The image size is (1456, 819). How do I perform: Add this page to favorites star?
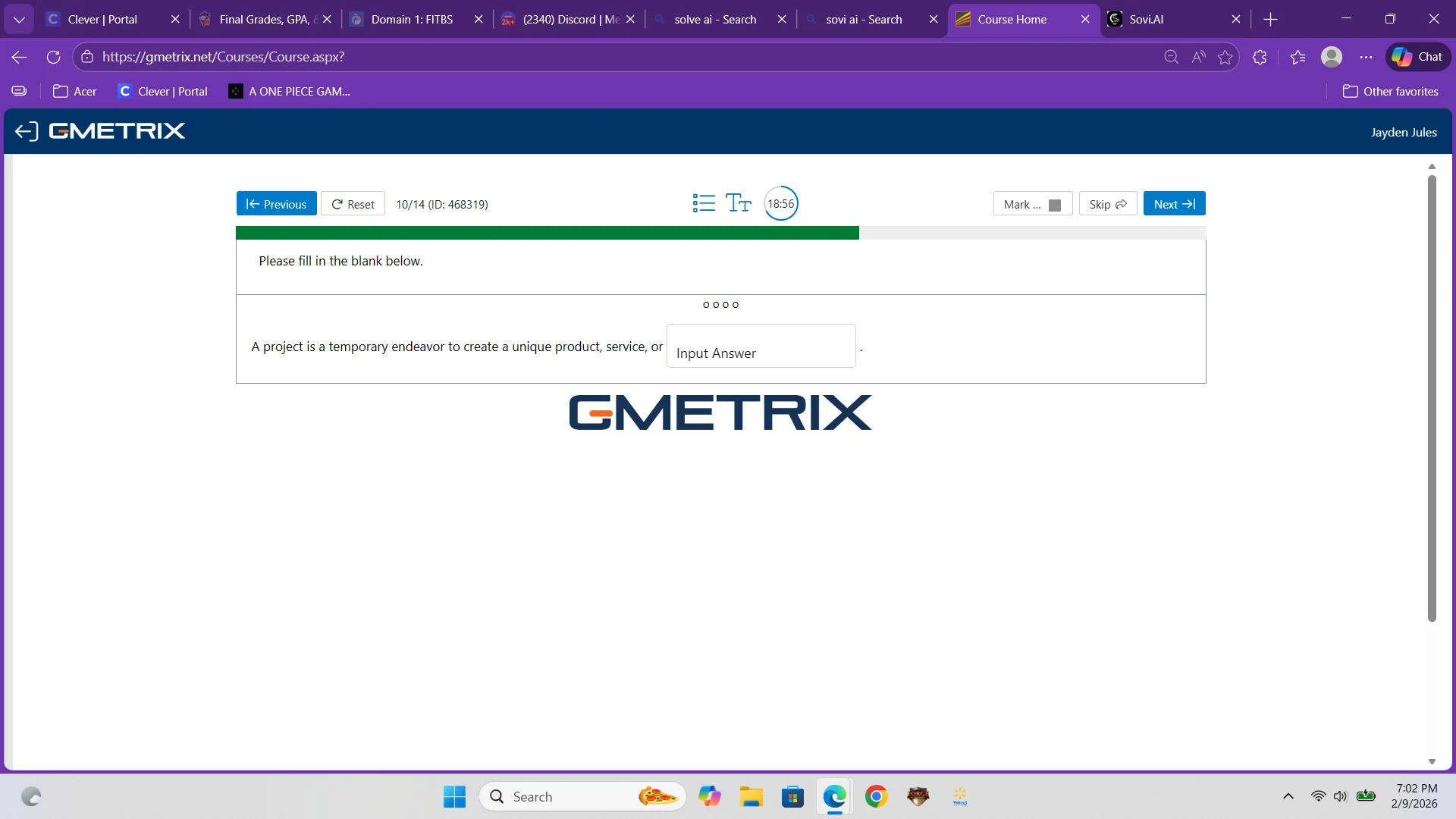(x=1225, y=57)
